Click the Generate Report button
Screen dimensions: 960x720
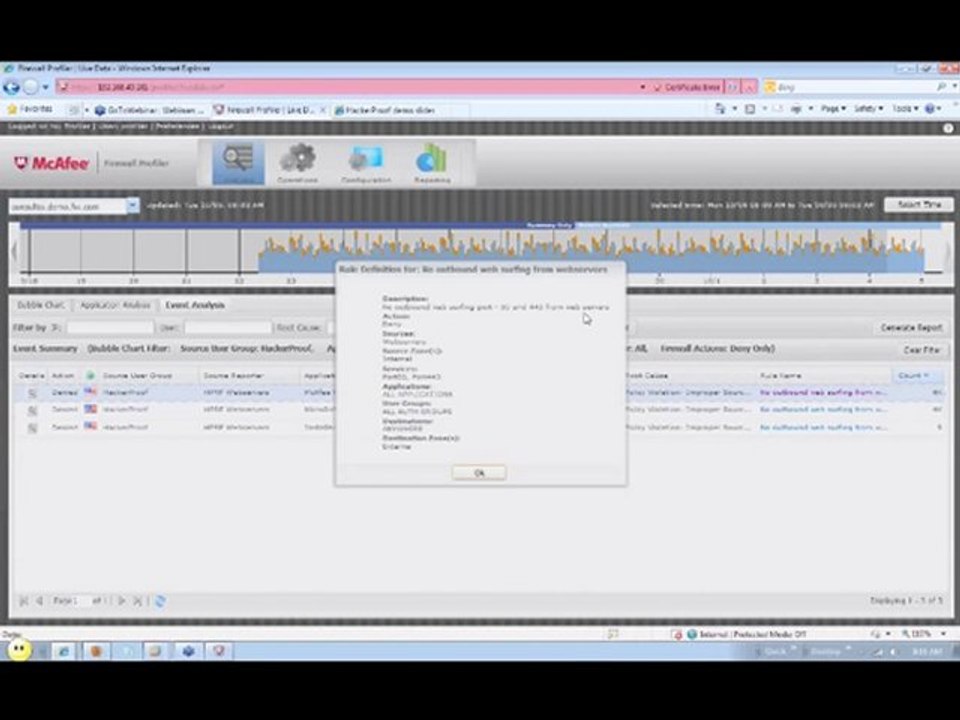[911, 328]
